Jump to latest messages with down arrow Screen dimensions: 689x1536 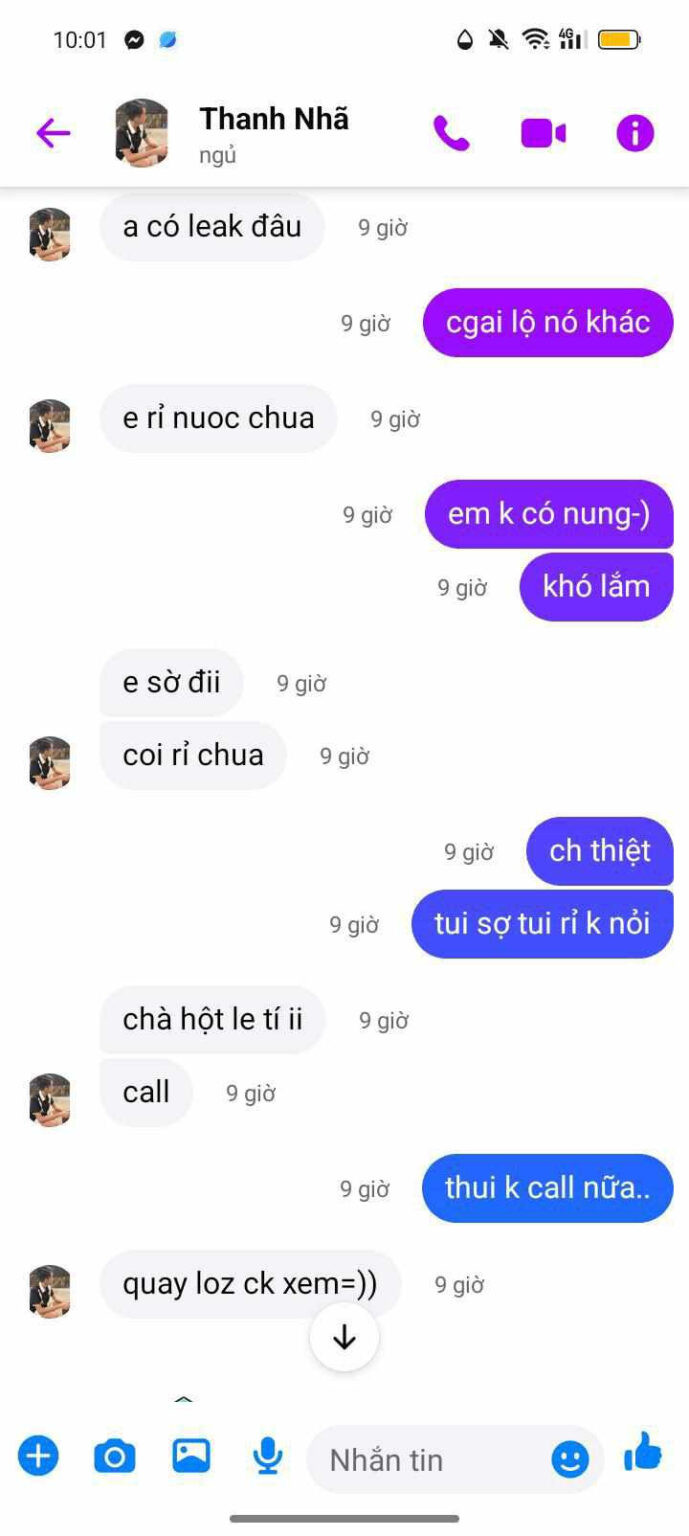point(344,1337)
